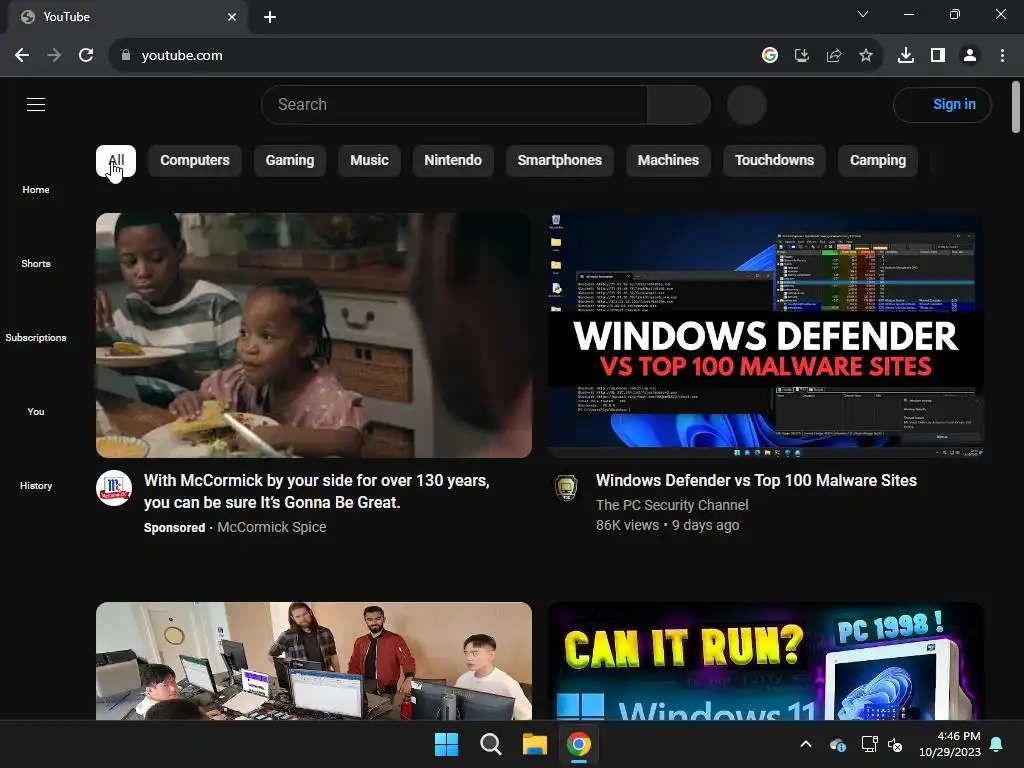Open the YouTube hamburger guide menu

coord(36,104)
